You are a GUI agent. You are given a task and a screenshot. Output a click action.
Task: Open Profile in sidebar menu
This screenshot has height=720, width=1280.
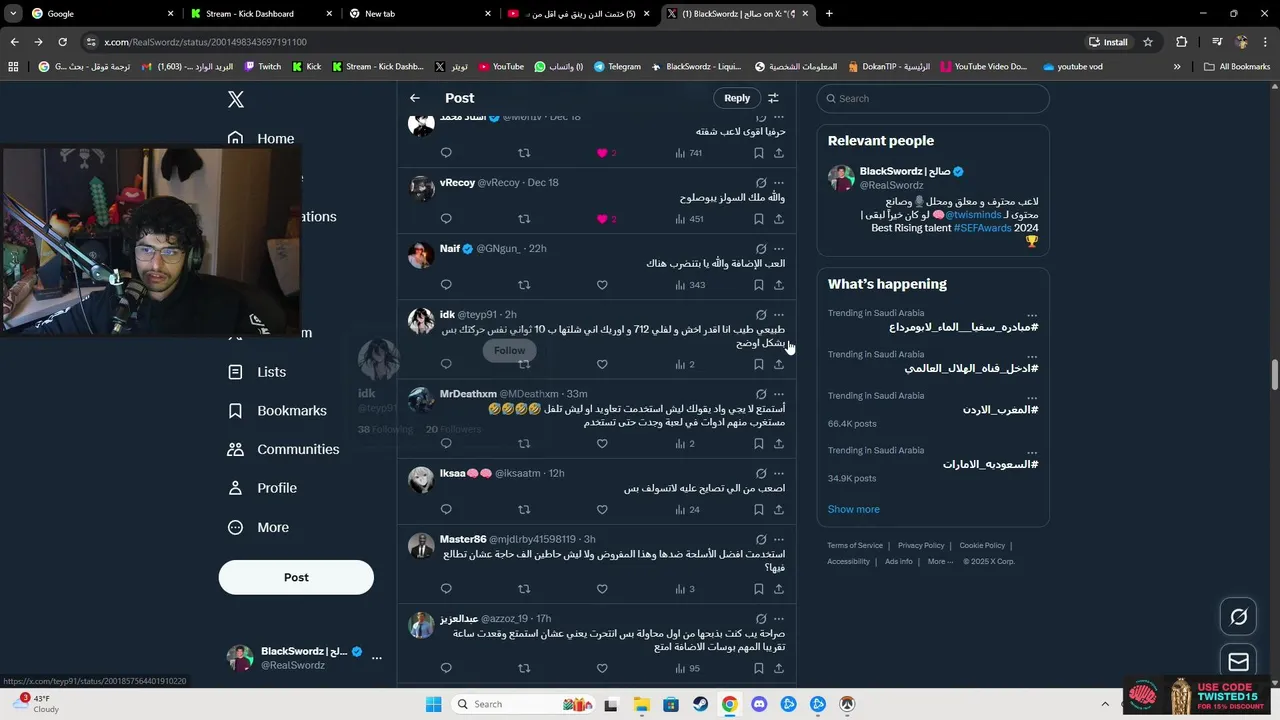click(262, 488)
